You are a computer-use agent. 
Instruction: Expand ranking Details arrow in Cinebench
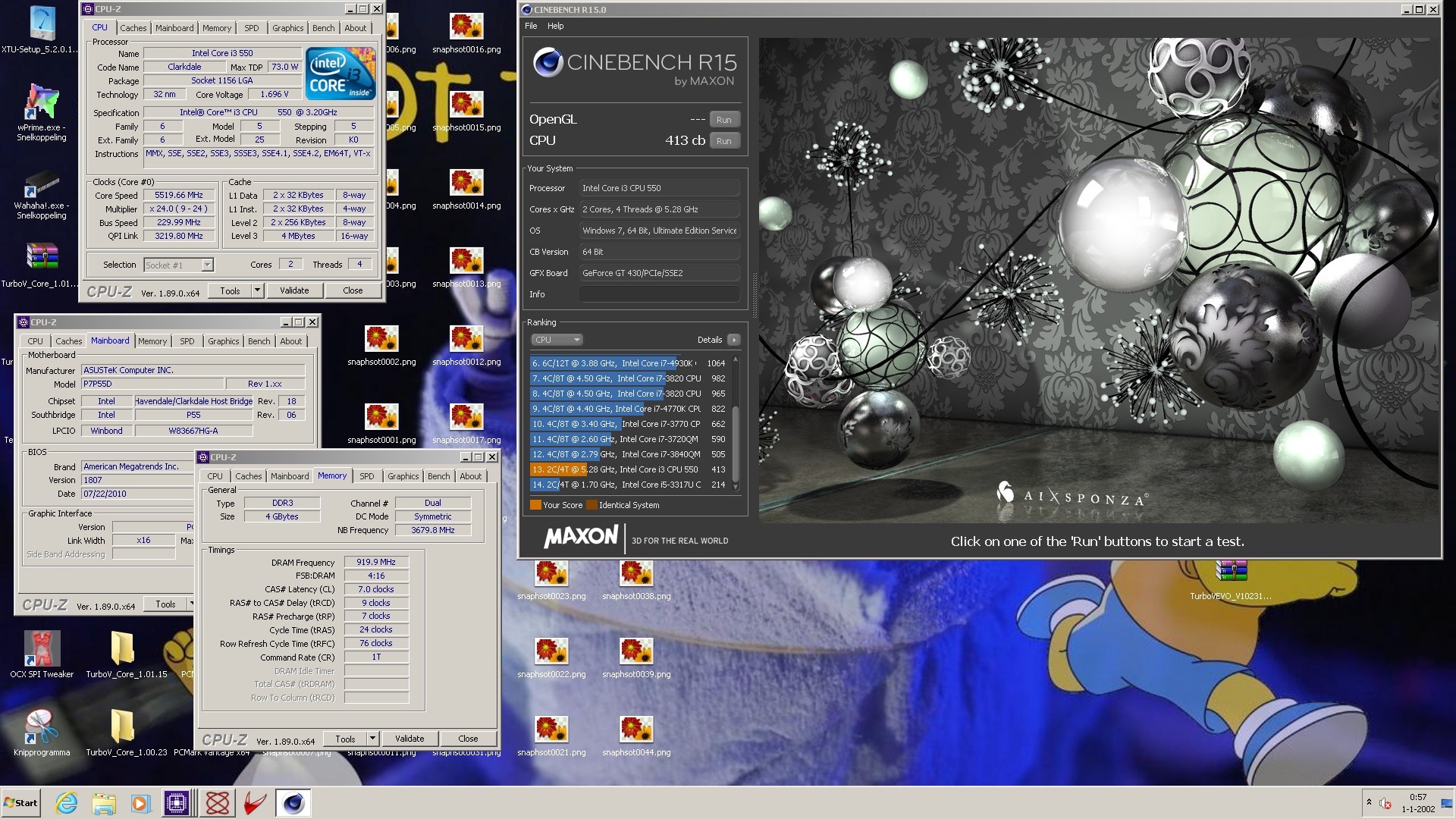(x=733, y=340)
